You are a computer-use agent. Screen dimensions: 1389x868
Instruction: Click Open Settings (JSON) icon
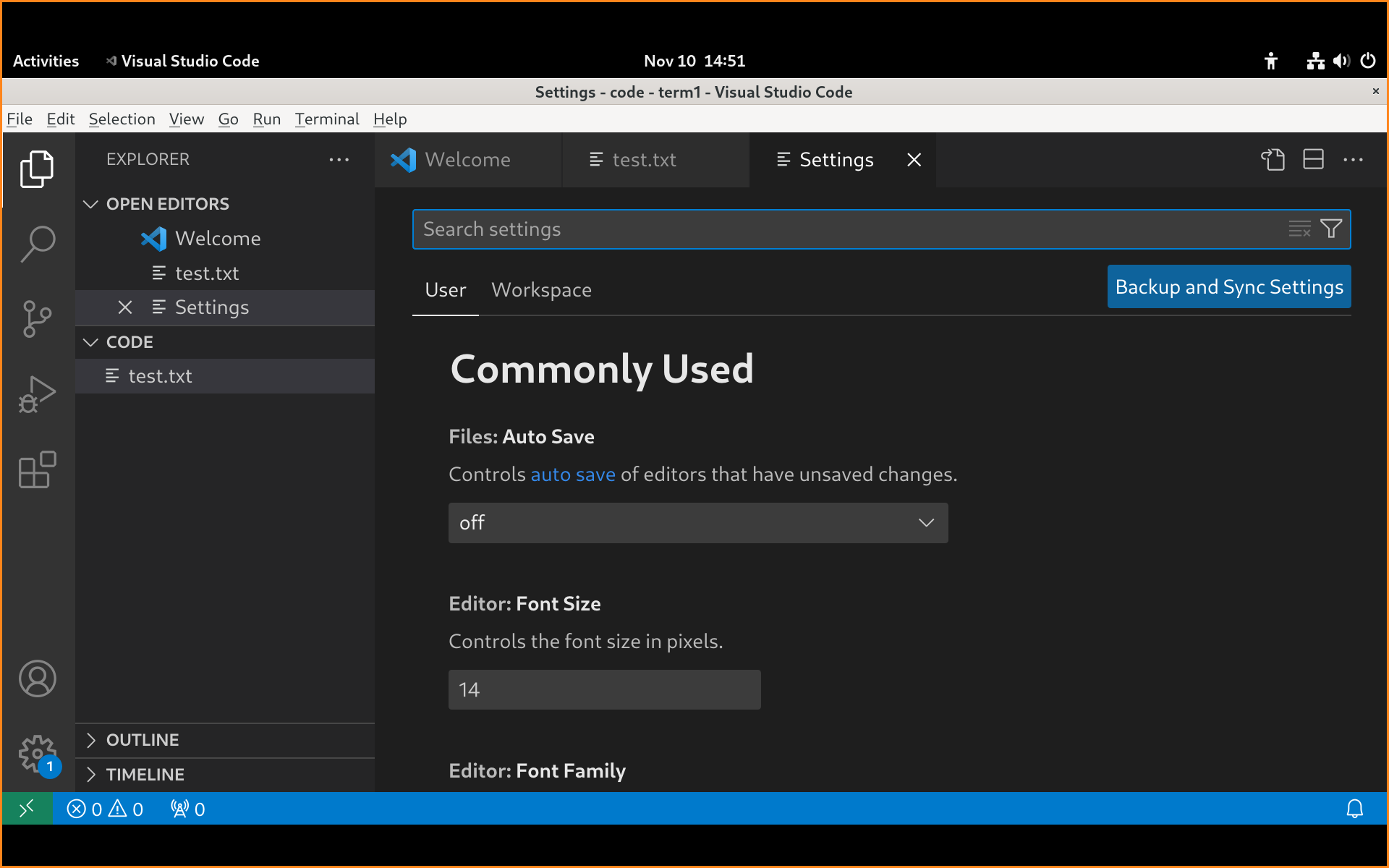point(1273,160)
